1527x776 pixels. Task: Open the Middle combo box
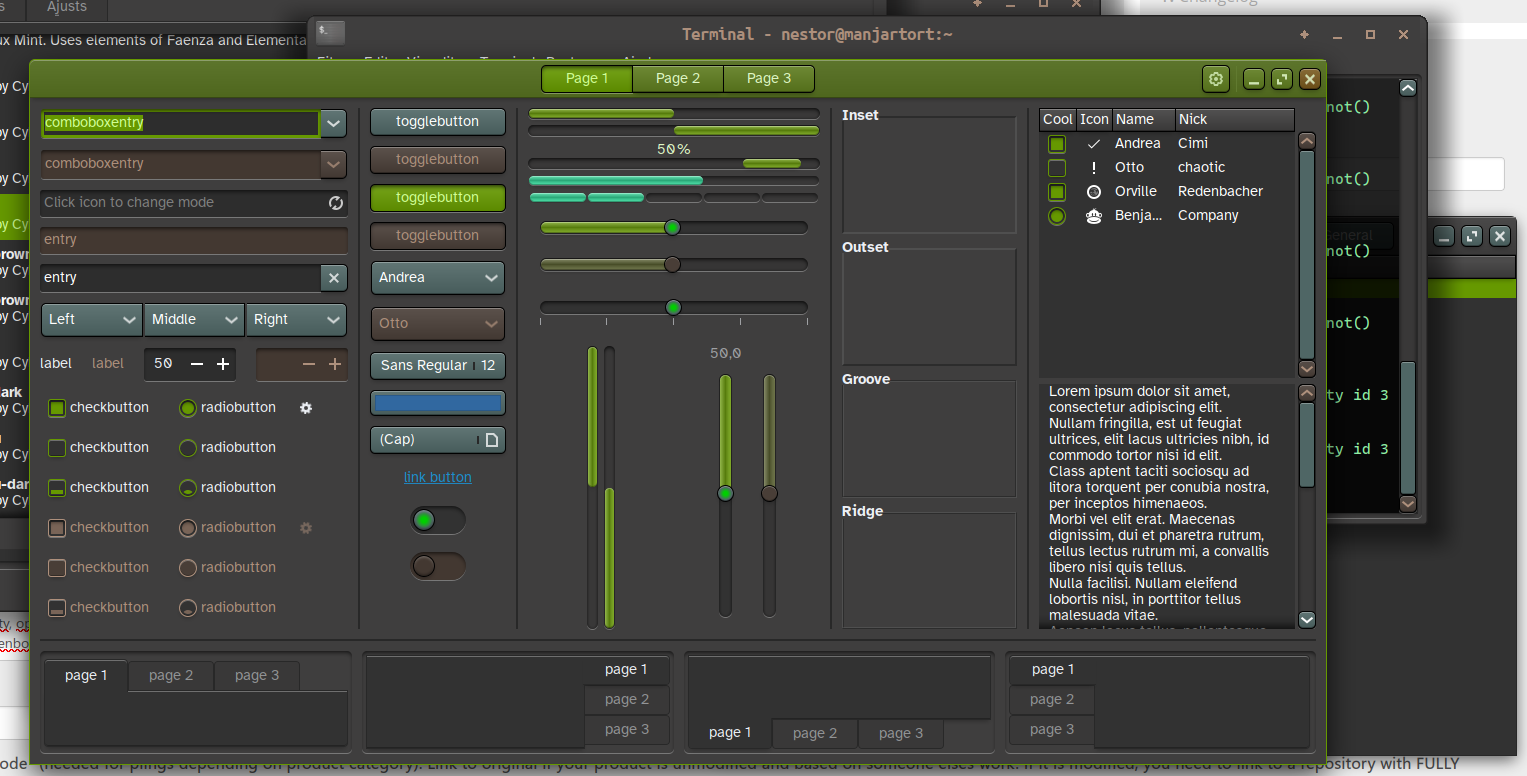194,320
